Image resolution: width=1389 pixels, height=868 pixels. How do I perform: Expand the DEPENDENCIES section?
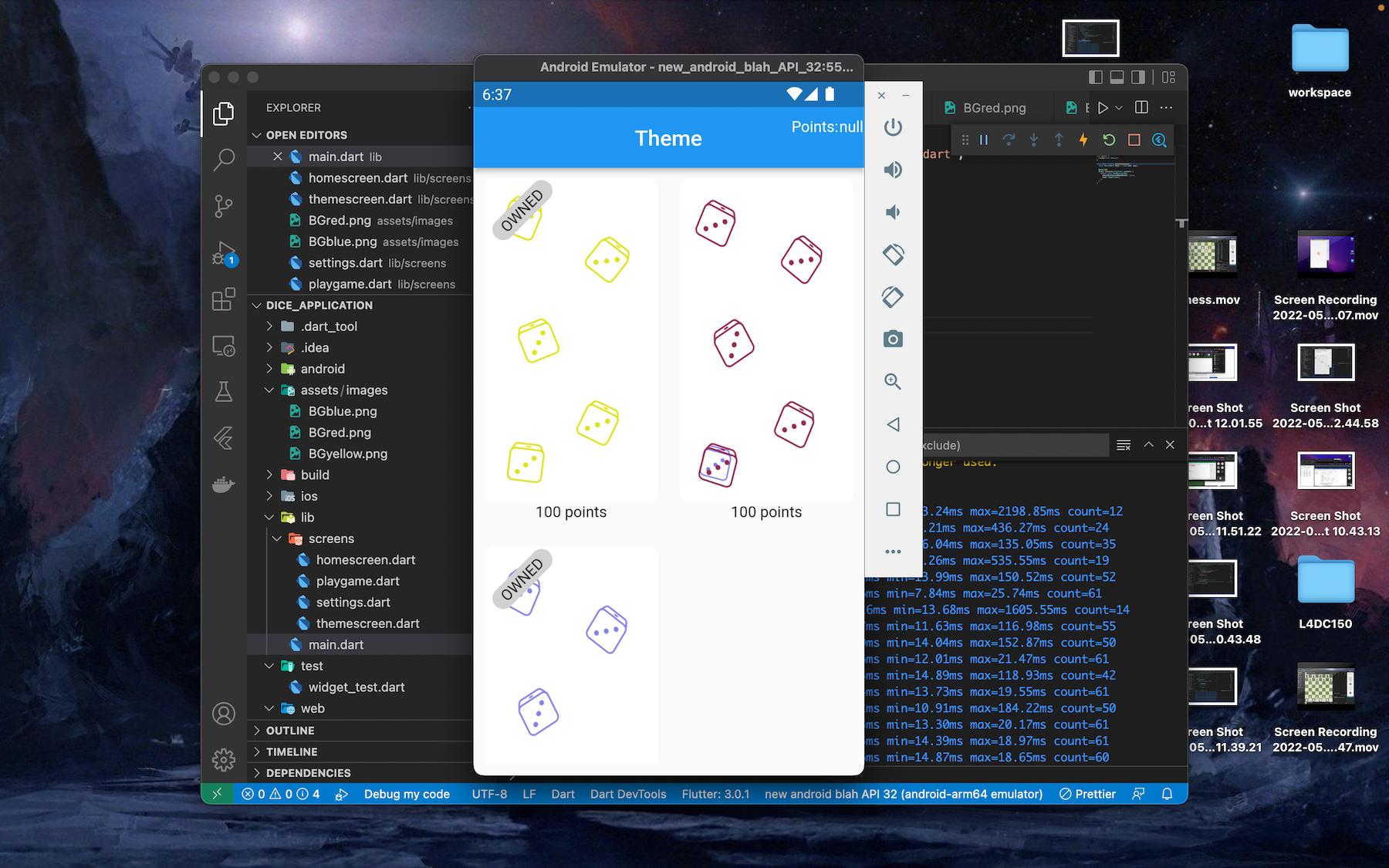click(x=360, y=773)
